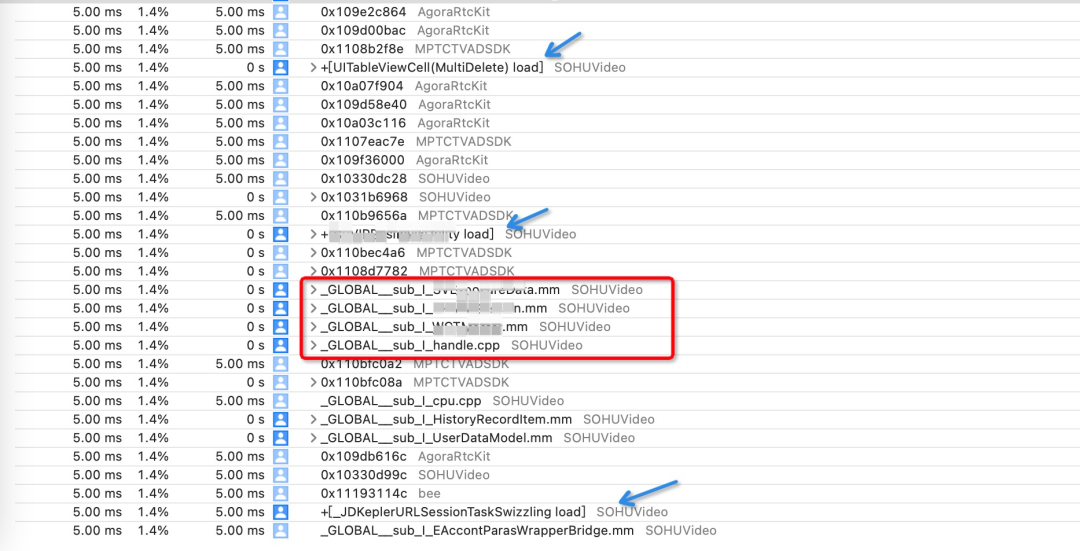This screenshot has height=551, width=1080.
Task: Click the user icon beside 0x109e2c864
Action: pyautogui.click(x=280, y=12)
